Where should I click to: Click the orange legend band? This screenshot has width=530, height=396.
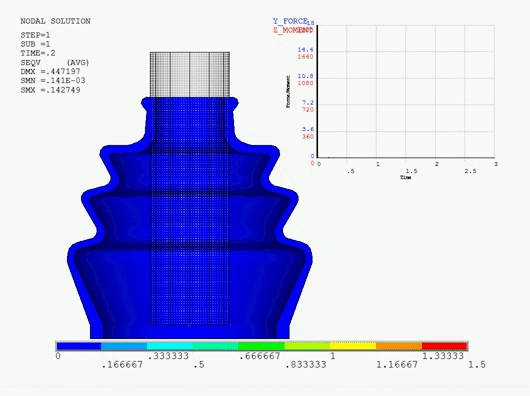click(399, 346)
